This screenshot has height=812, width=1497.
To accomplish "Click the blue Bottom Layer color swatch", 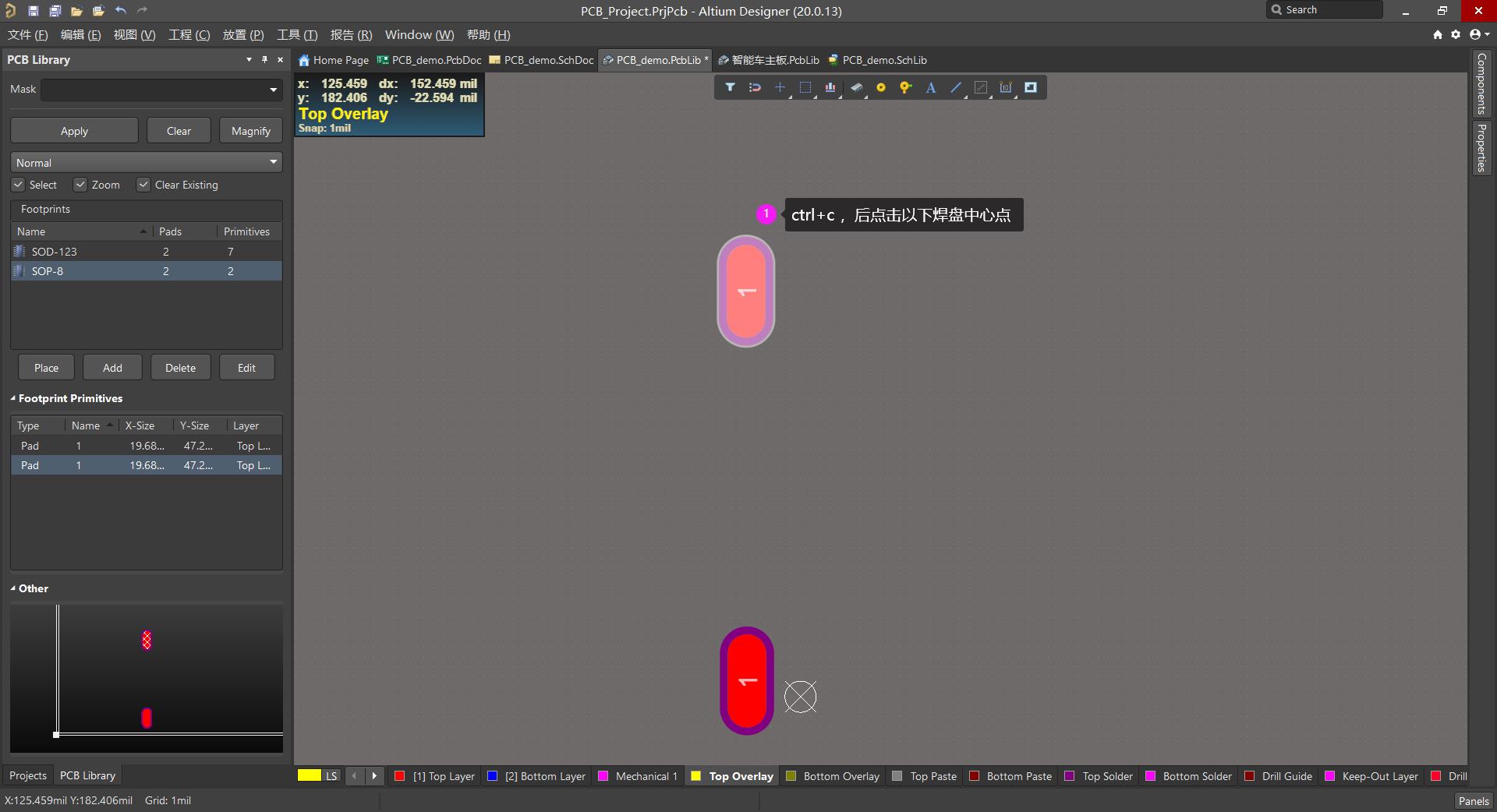I will (x=493, y=776).
